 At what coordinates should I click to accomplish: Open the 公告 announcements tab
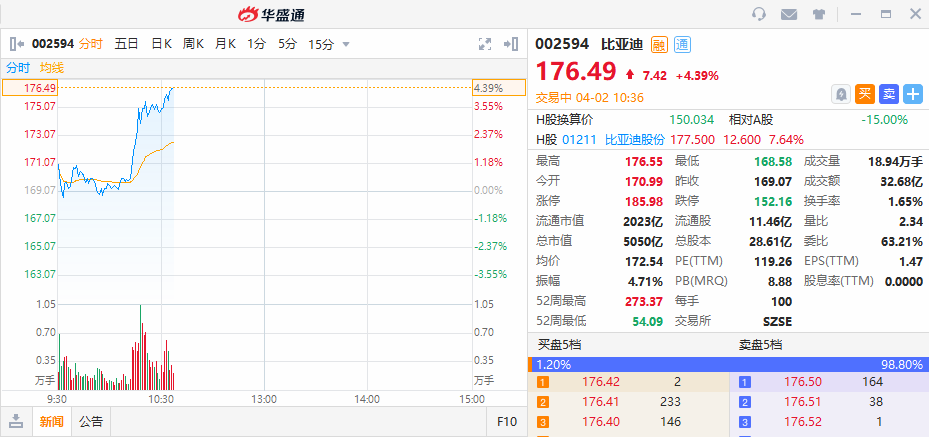[x=91, y=422]
